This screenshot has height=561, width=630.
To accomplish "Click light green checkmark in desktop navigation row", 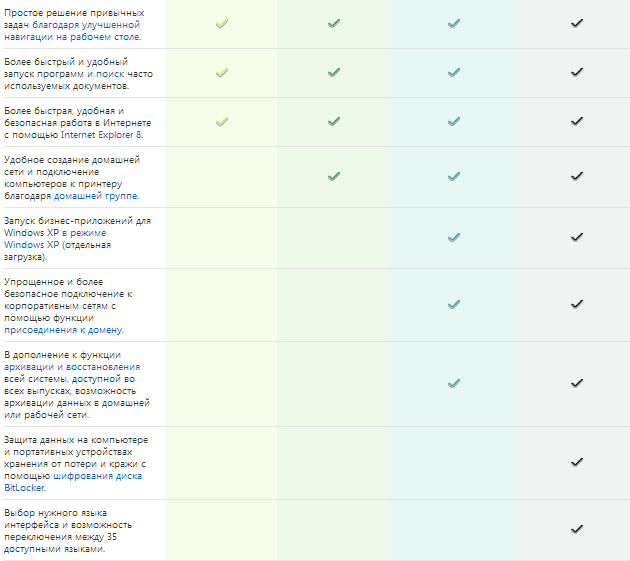I will (222, 24).
